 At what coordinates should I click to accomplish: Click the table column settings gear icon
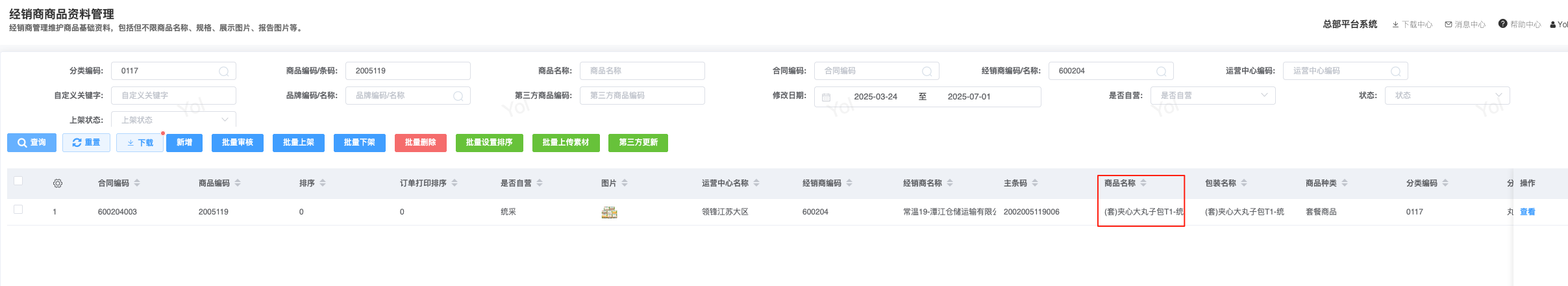tap(58, 184)
